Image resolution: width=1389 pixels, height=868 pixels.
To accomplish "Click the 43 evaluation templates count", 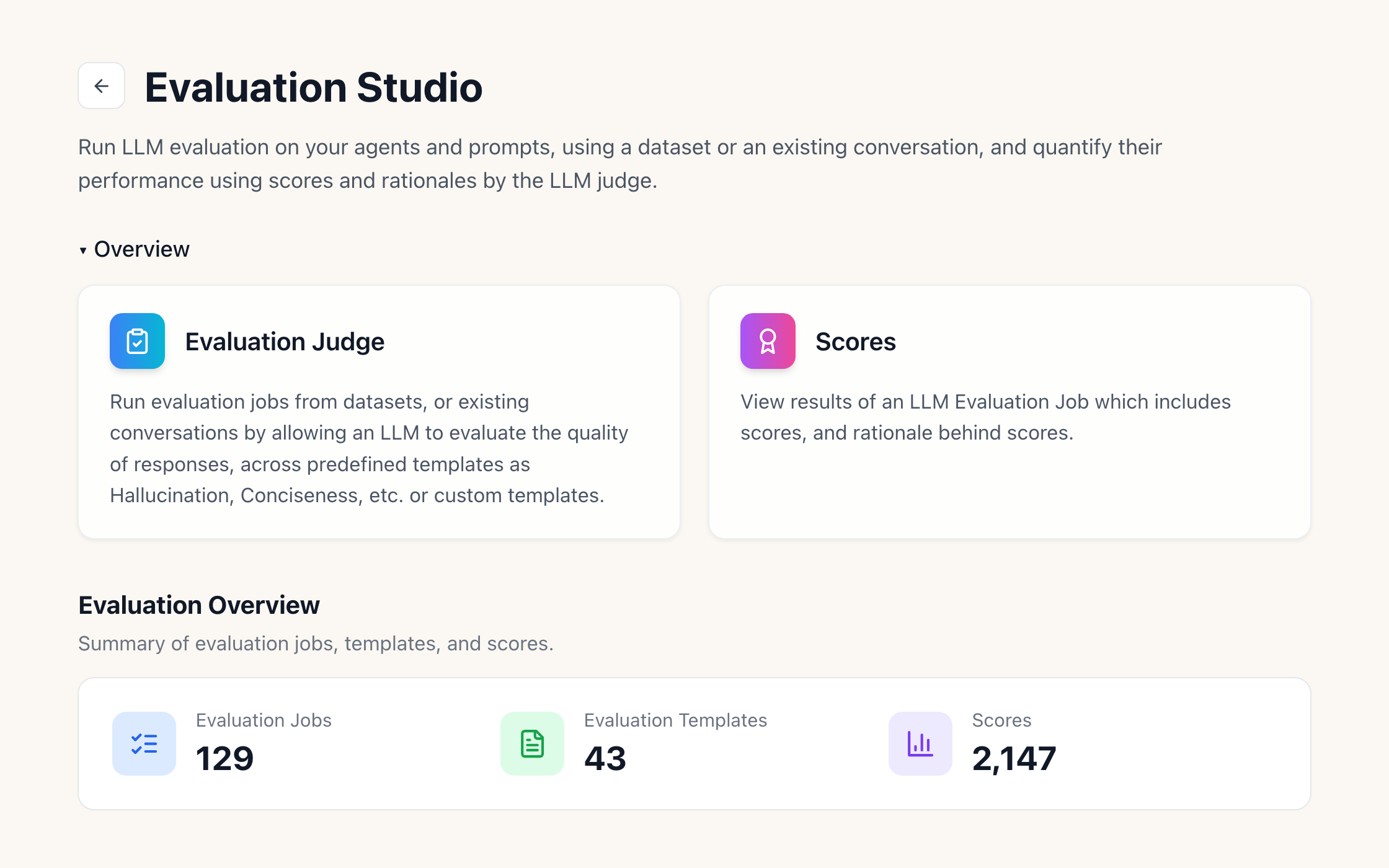I will (605, 758).
